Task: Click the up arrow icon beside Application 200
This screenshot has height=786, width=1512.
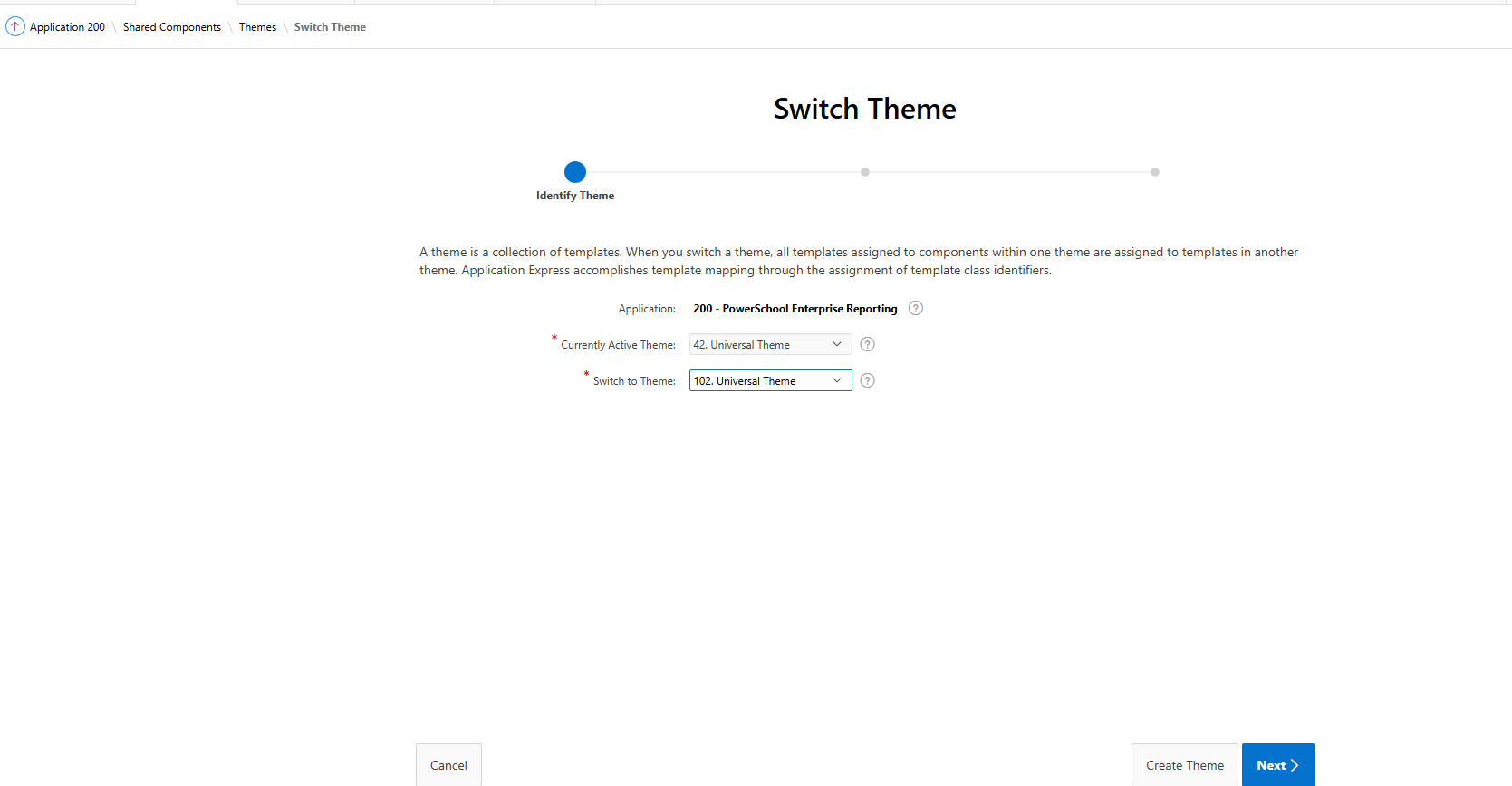Action: pos(15,27)
